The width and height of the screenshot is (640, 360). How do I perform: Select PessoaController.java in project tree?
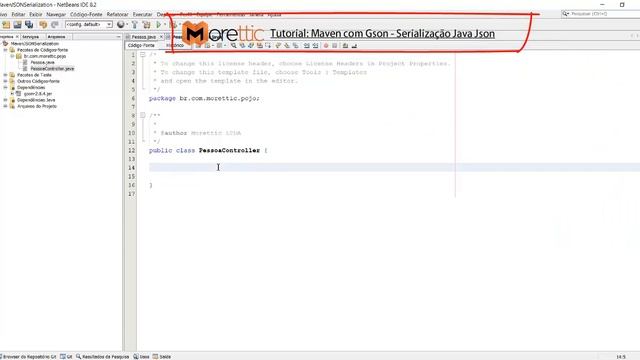(x=52, y=69)
